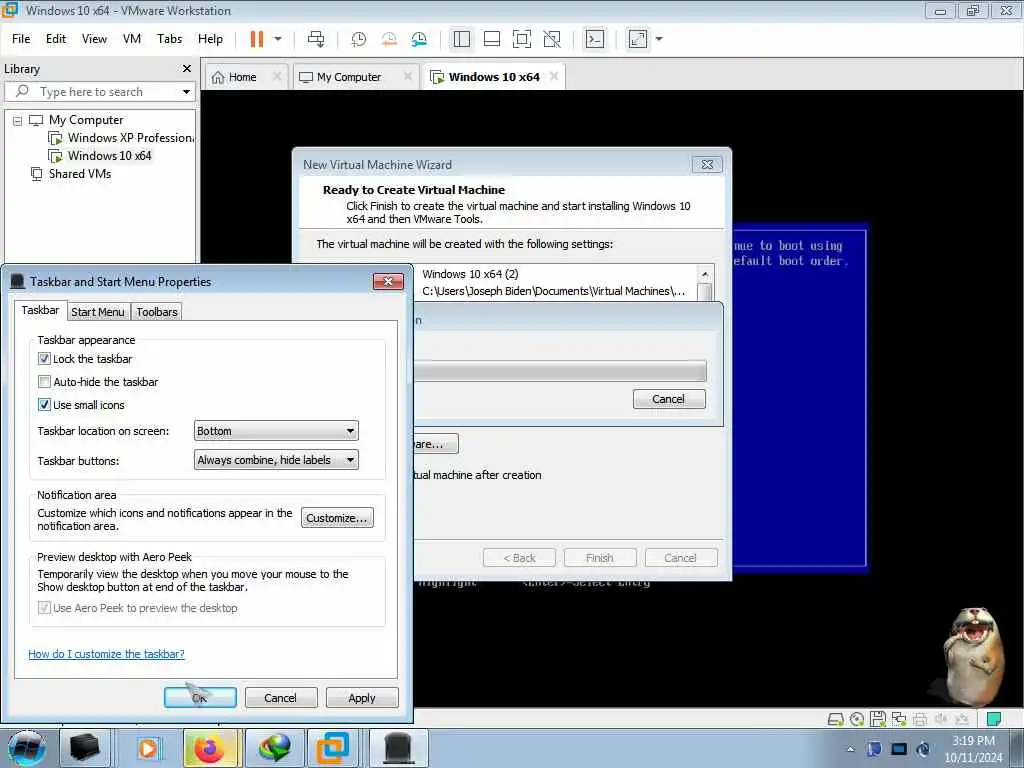The height and width of the screenshot is (768, 1024).
Task: Click the wizard settings list scroll-up arrow
Action: click(705, 274)
